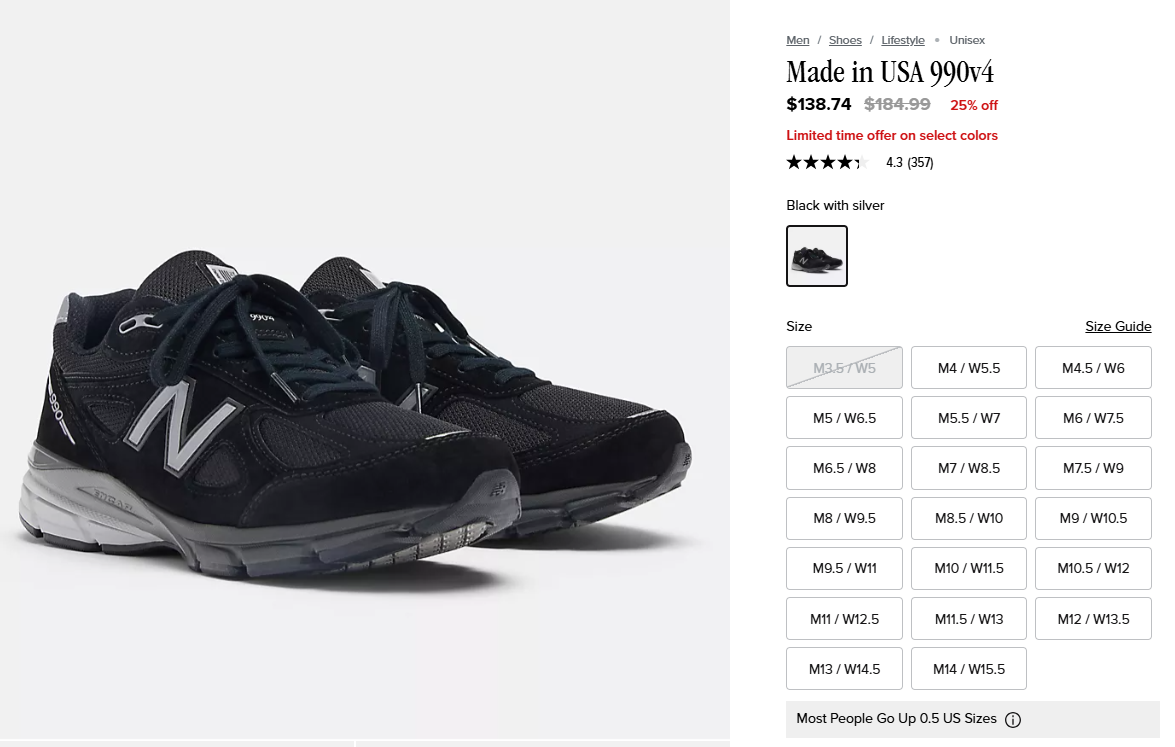Viewport: 1175px width, 747px height.
Task: Open the Size Guide link
Action: 1118,326
